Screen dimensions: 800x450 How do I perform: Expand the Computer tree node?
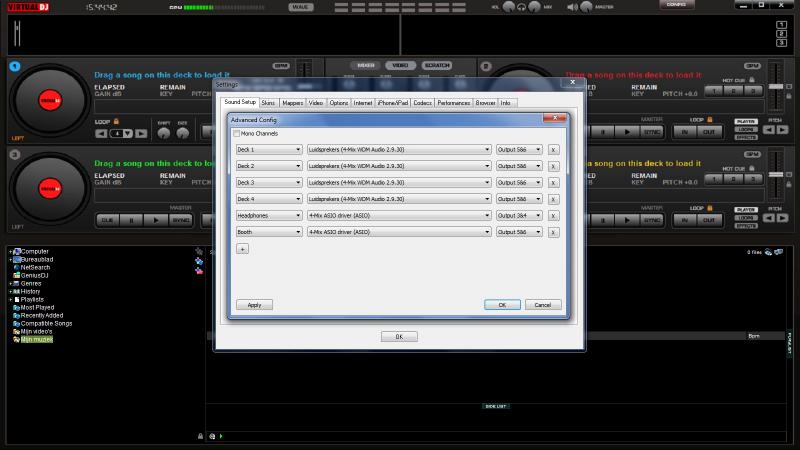coord(10,252)
